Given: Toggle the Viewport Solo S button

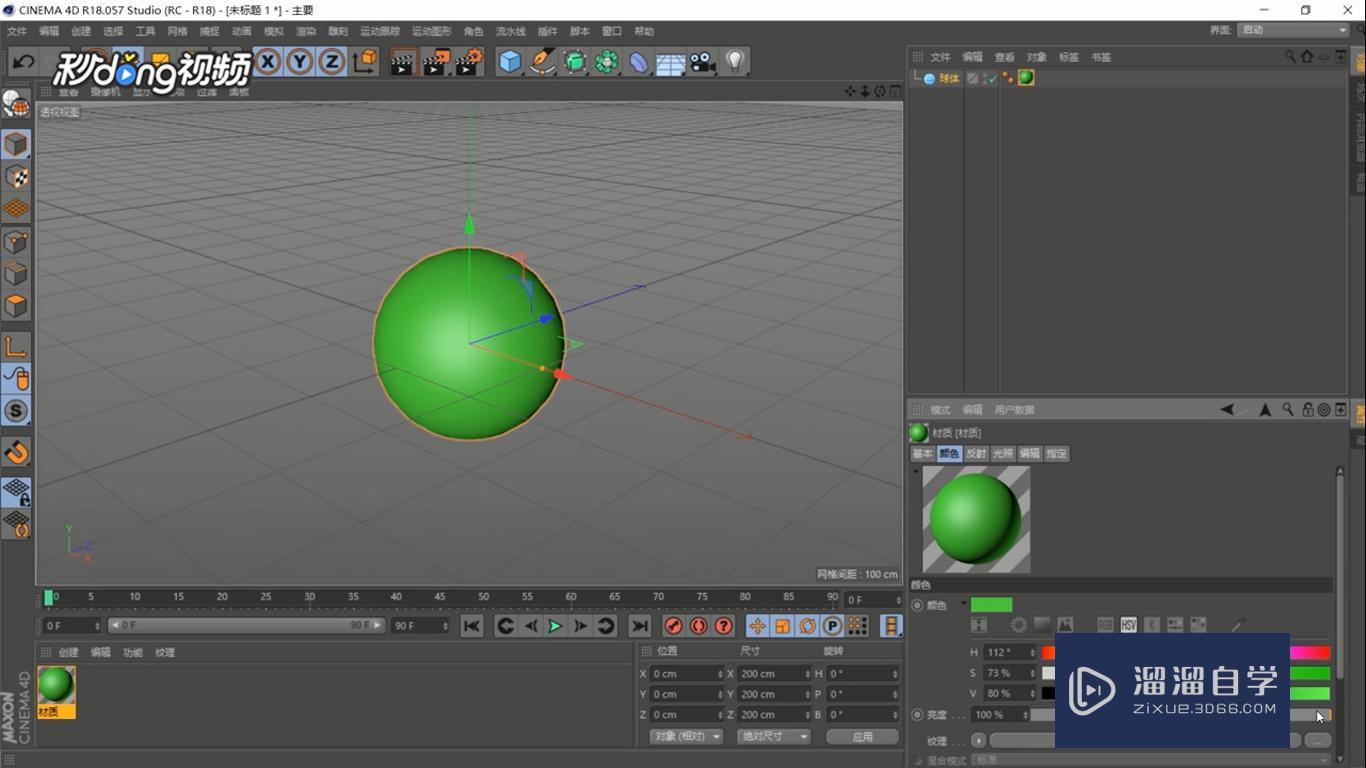Looking at the screenshot, I should [x=15, y=411].
